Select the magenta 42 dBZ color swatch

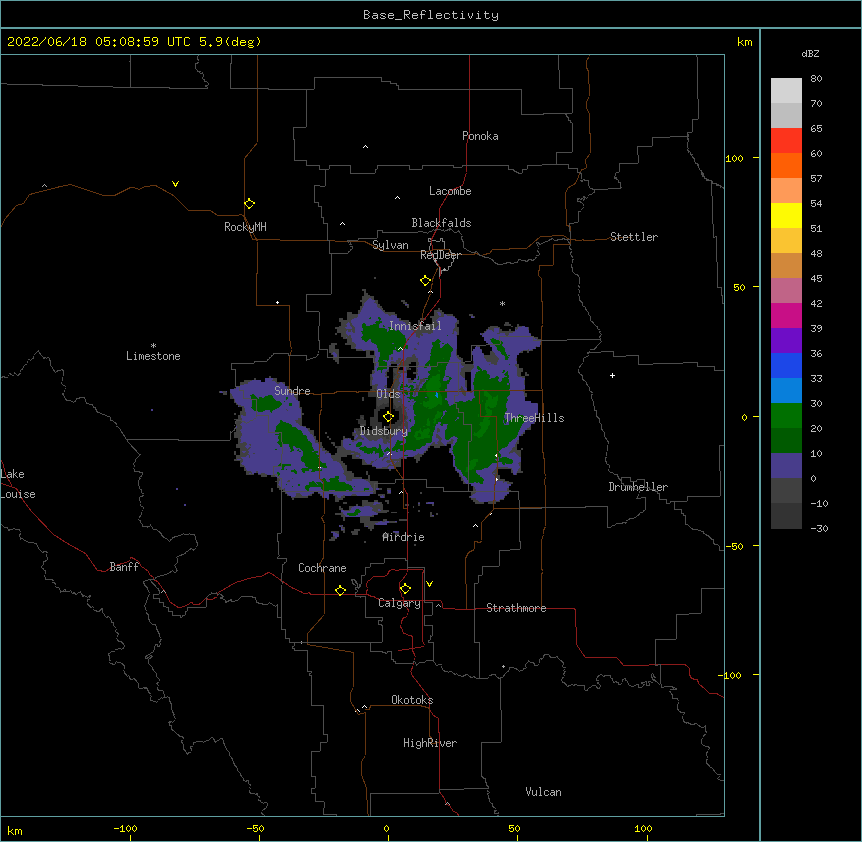(x=786, y=315)
